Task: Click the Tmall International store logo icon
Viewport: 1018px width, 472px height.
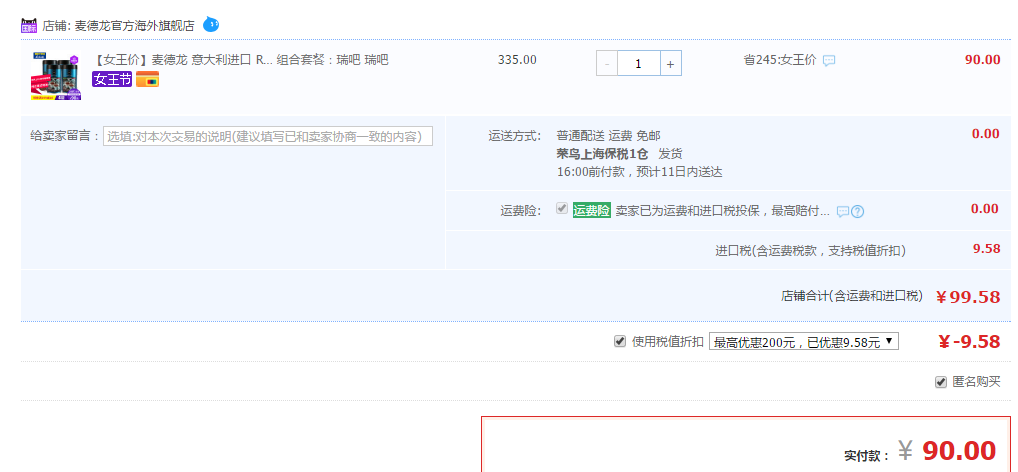Action: click(29, 25)
